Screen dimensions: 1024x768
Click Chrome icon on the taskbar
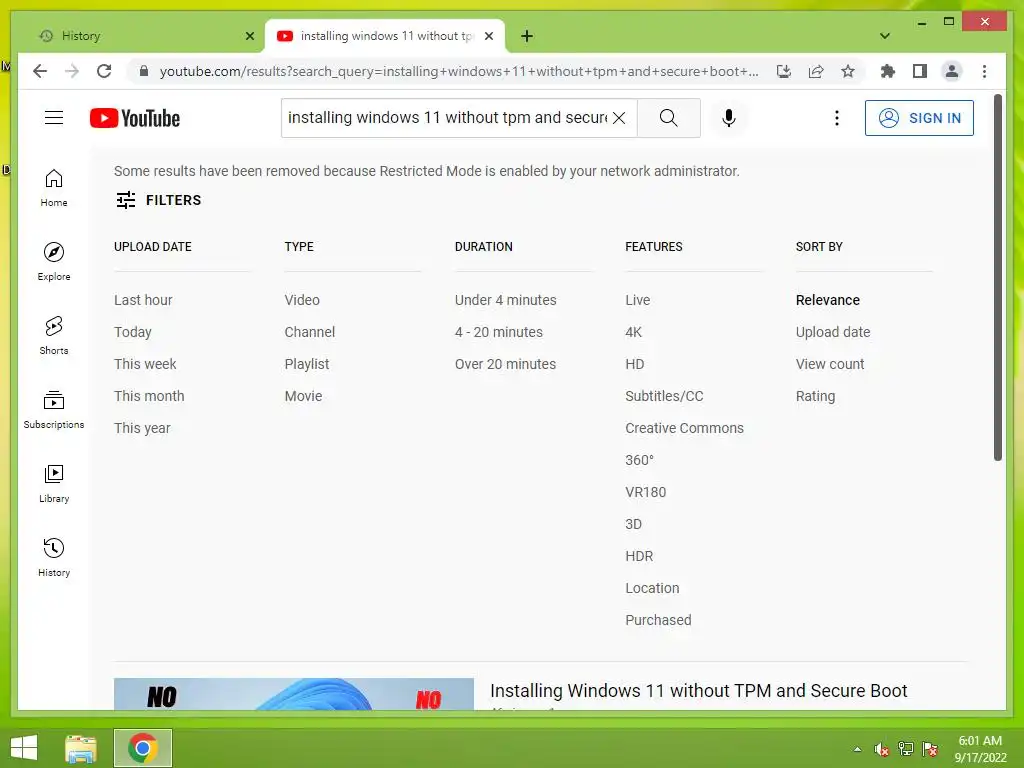point(143,748)
